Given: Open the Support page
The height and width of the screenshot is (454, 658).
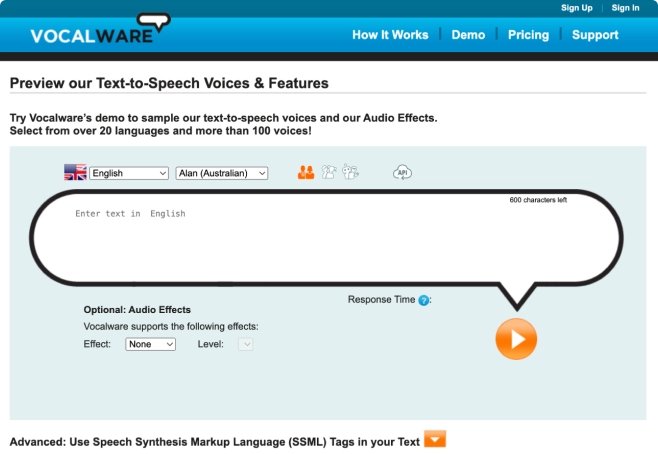Looking at the screenshot, I should (595, 35).
